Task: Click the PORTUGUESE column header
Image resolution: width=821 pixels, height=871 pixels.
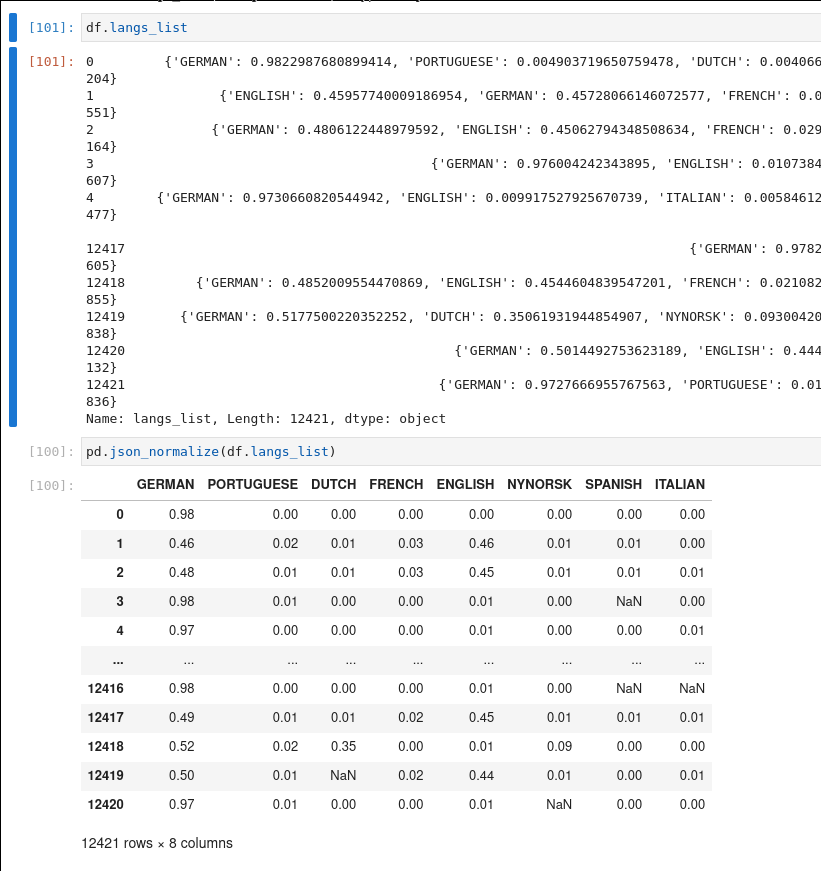Action: coord(252,485)
